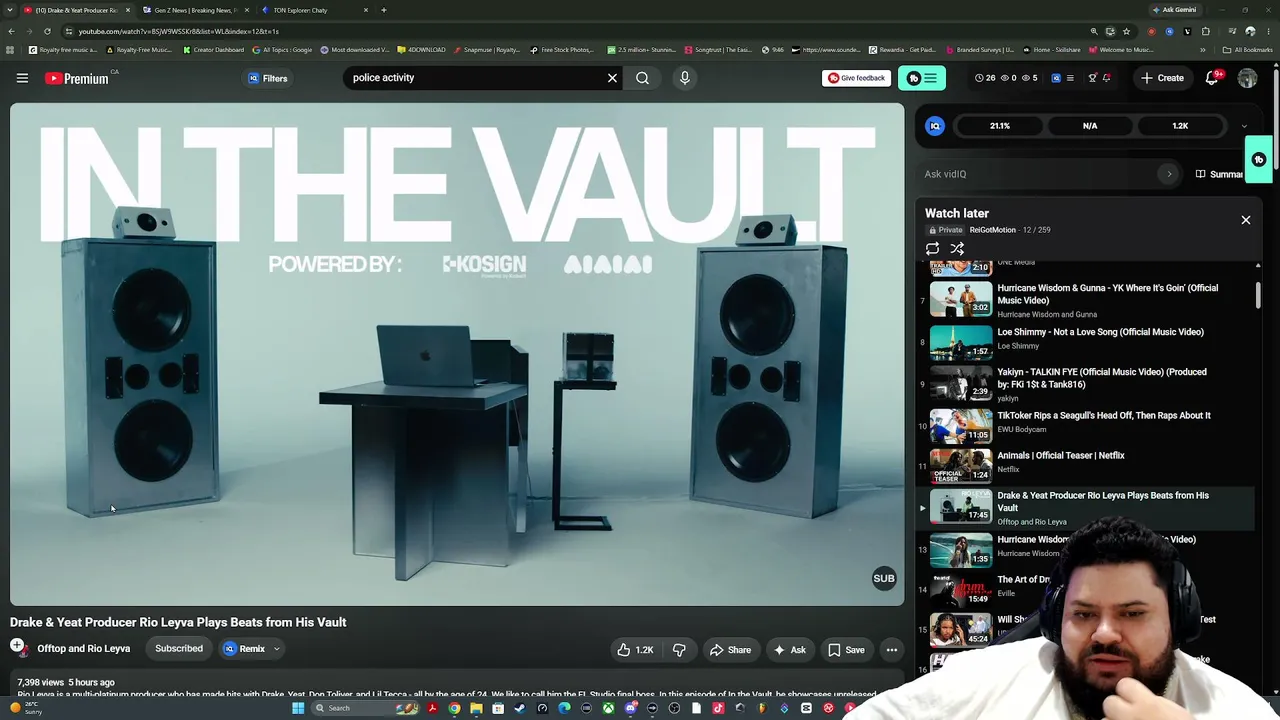The width and height of the screenshot is (1280, 720).
Task: Expand the Remix dropdown arrow
Action: 277,649
